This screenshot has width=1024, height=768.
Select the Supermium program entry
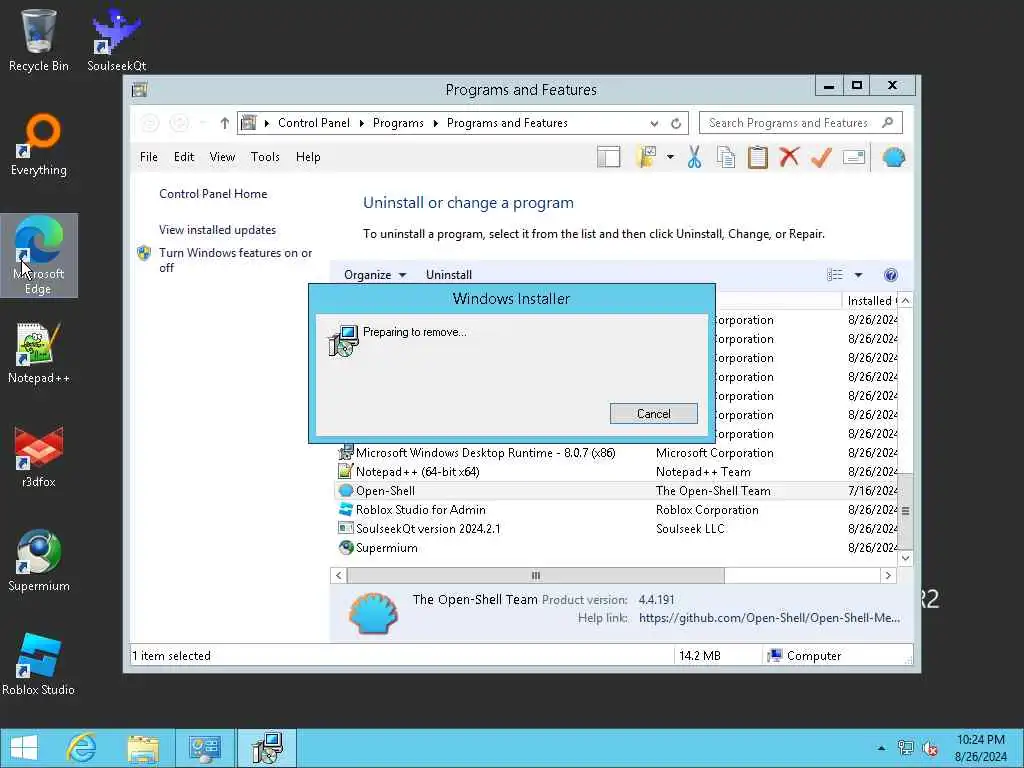(614, 547)
